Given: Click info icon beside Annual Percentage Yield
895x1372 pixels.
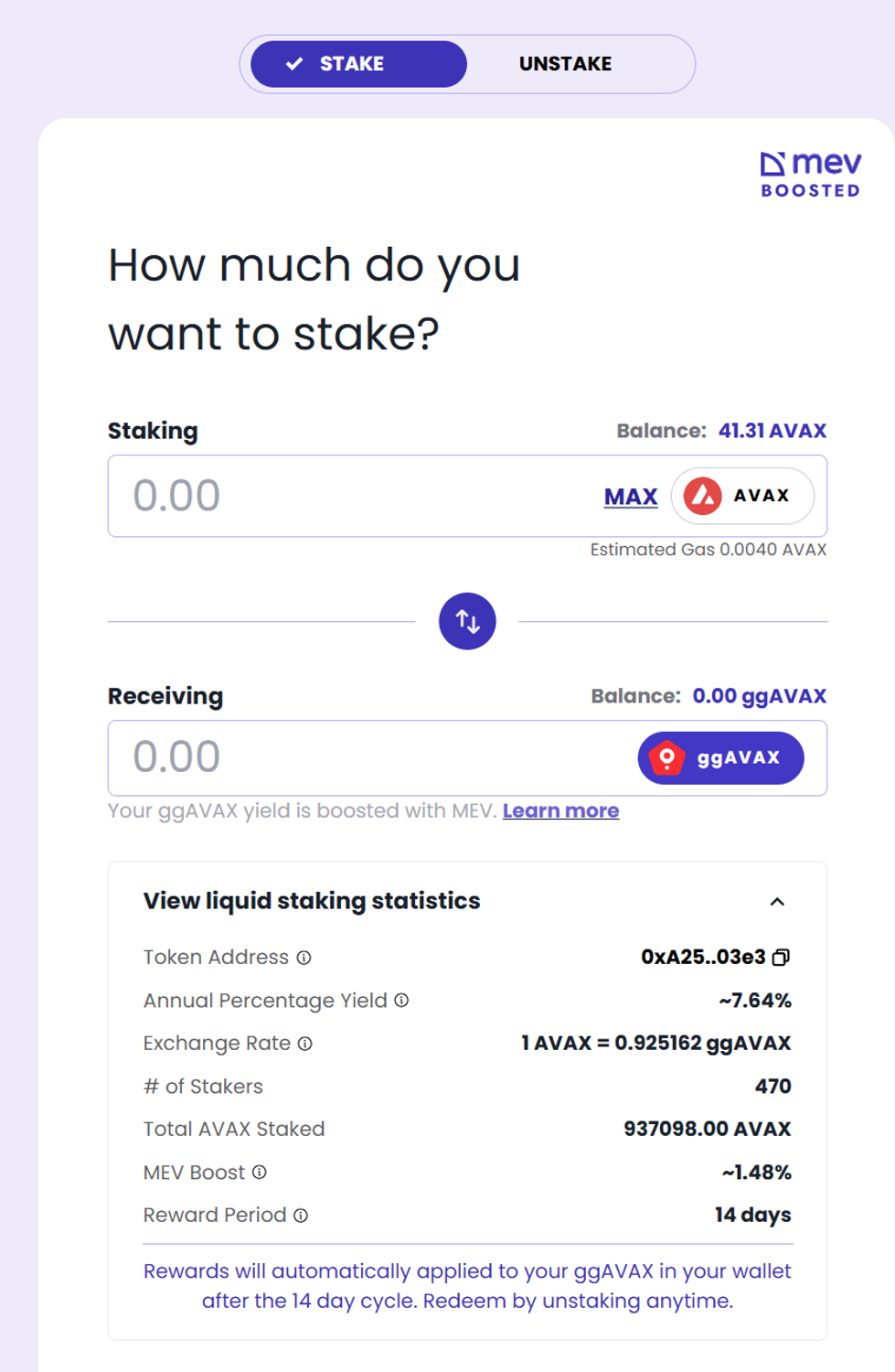Looking at the screenshot, I should tap(401, 1001).
